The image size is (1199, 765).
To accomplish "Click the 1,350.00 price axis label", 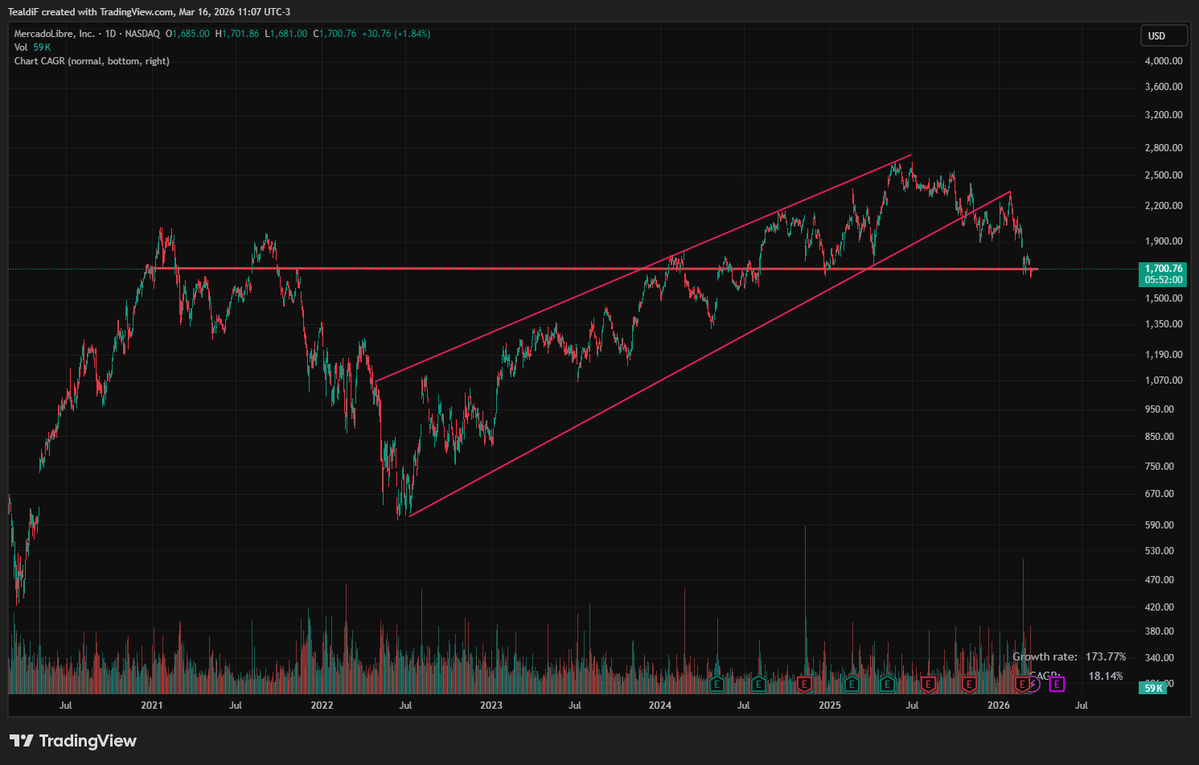I will click(x=1164, y=324).
